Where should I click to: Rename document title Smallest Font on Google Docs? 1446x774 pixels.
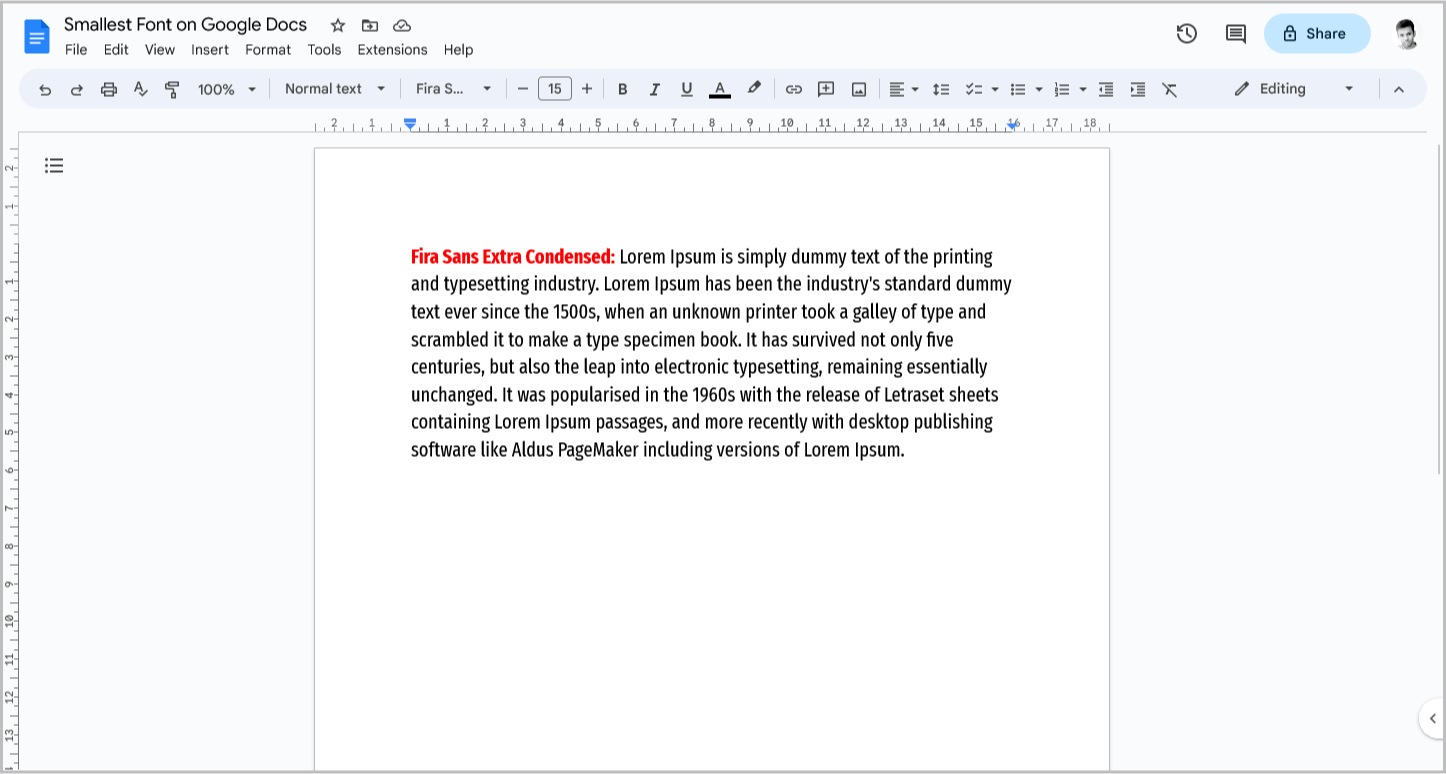coord(186,25)
